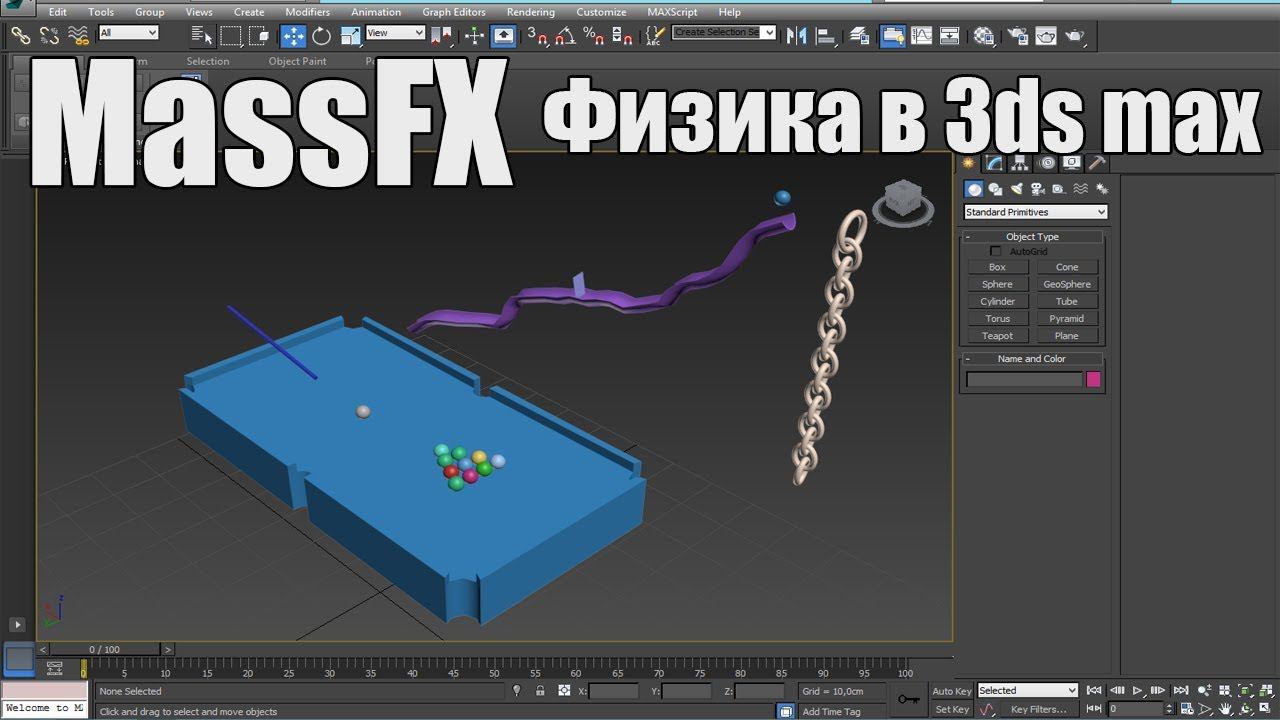The image size is (1280, 720).
Task: Open the Rendered Frame Window icon
Action: [1046, 36]
